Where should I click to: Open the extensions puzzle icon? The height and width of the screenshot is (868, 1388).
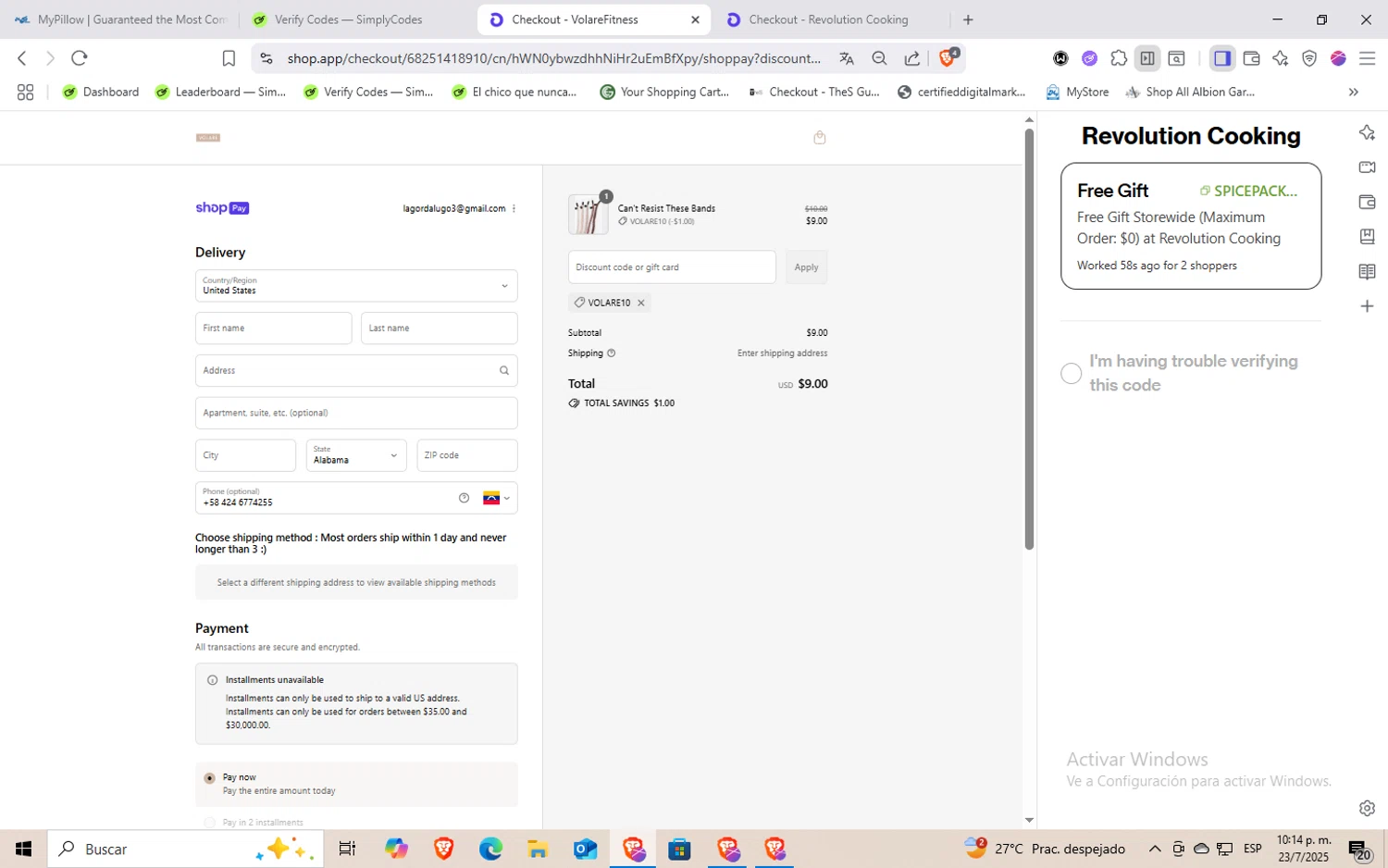1119,58
